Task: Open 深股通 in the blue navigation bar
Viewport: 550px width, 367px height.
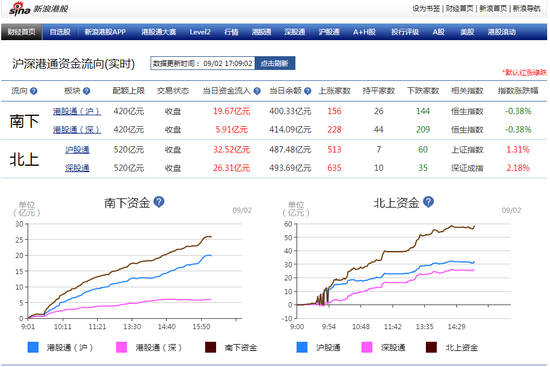Action: tap(295, 32)
